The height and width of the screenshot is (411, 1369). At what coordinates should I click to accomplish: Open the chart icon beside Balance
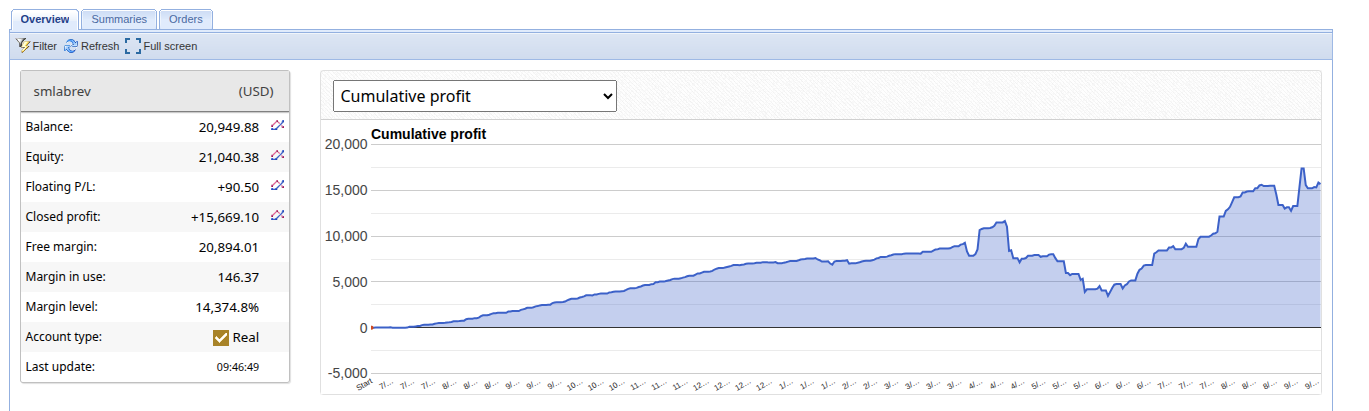(x=278, y=126)
